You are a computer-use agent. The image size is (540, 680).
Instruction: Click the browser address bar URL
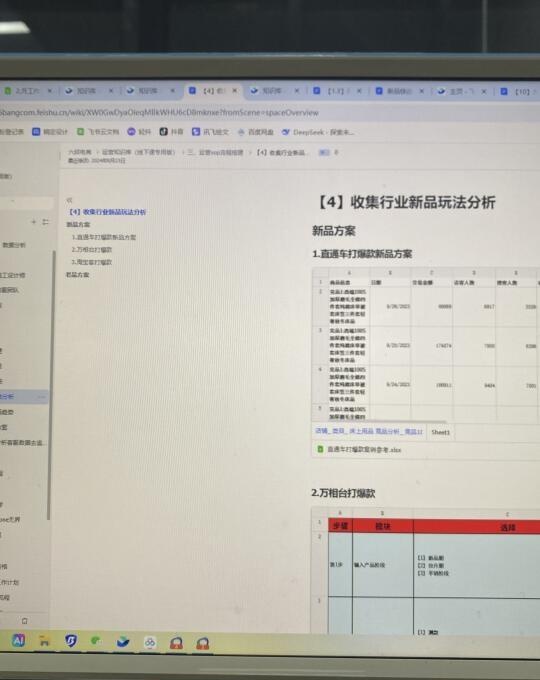159,113
